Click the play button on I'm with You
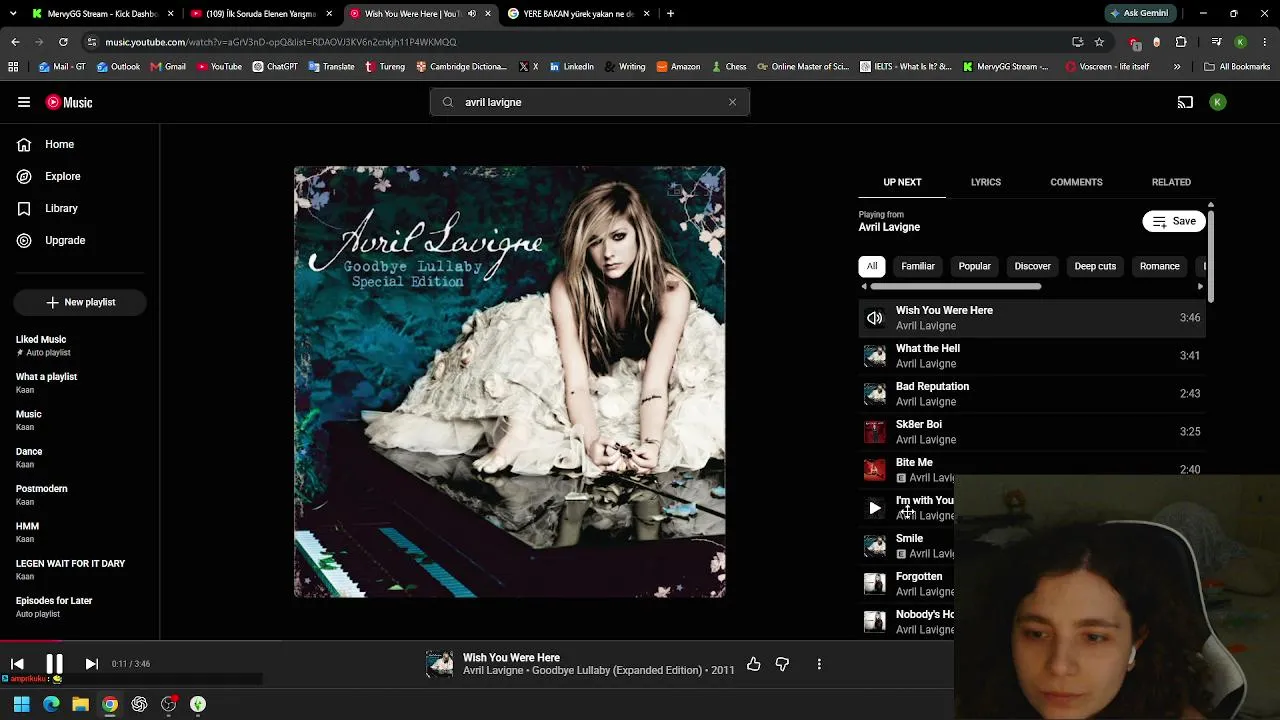 tap(875, 508)
